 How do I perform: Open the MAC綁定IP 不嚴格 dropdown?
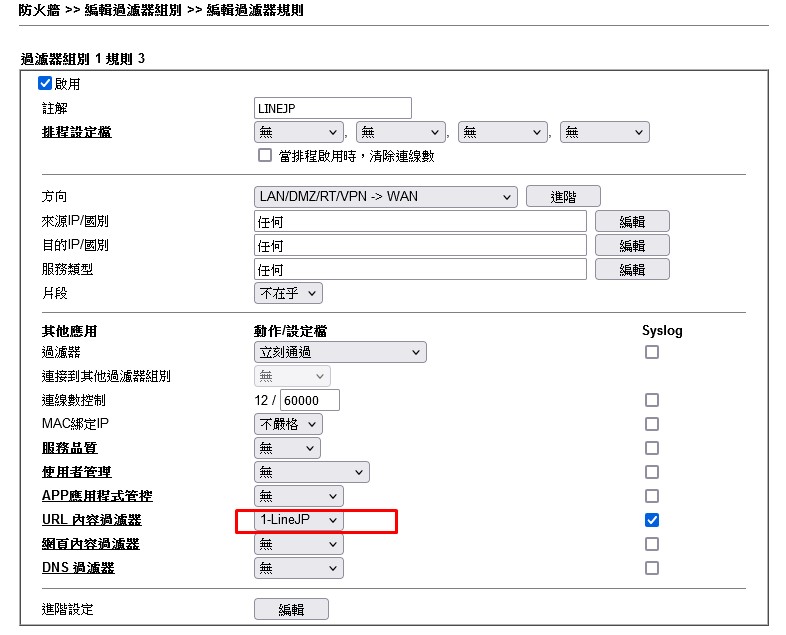coord(289,424)
